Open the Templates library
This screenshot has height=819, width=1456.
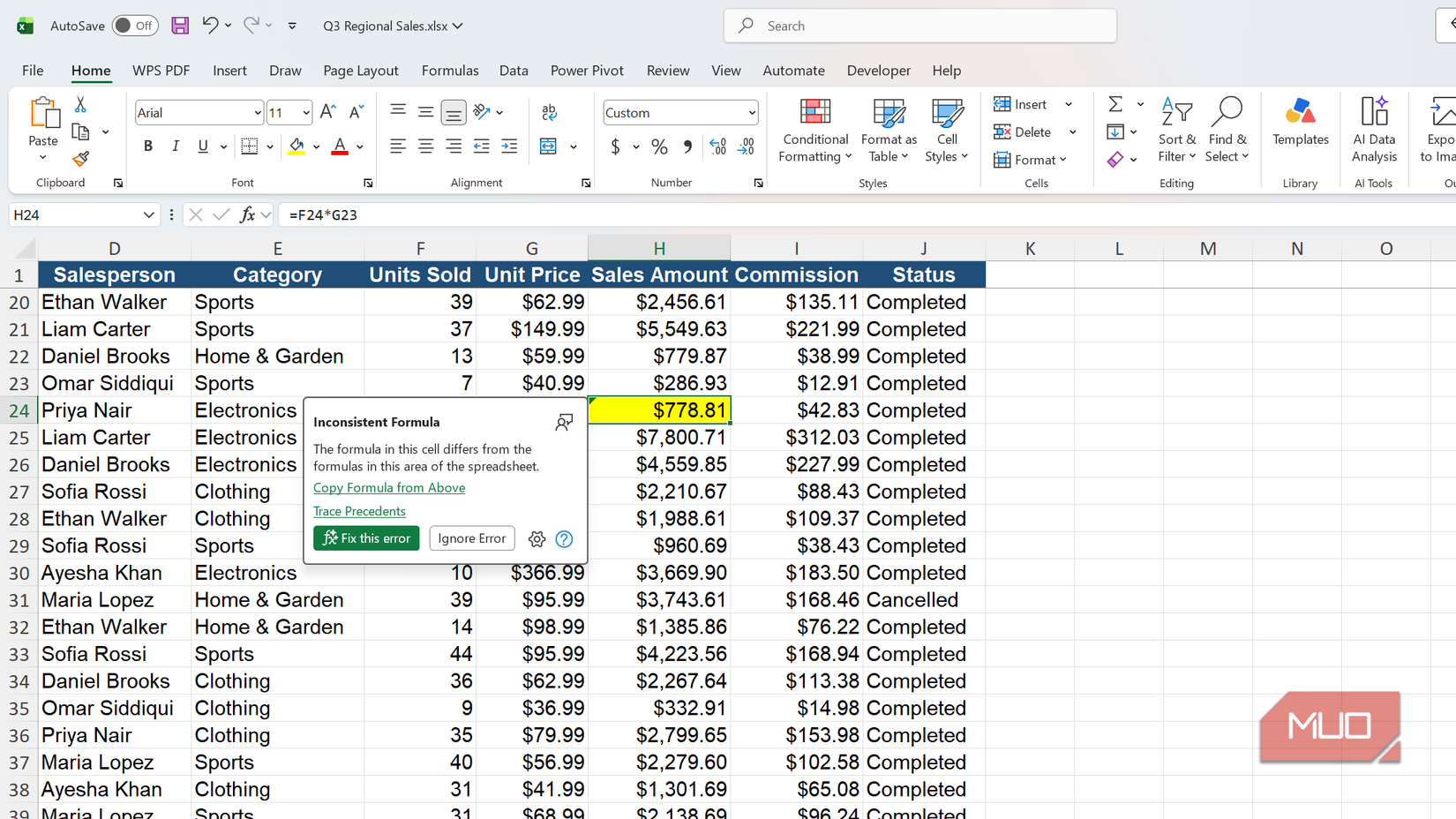pos(1300,122)
